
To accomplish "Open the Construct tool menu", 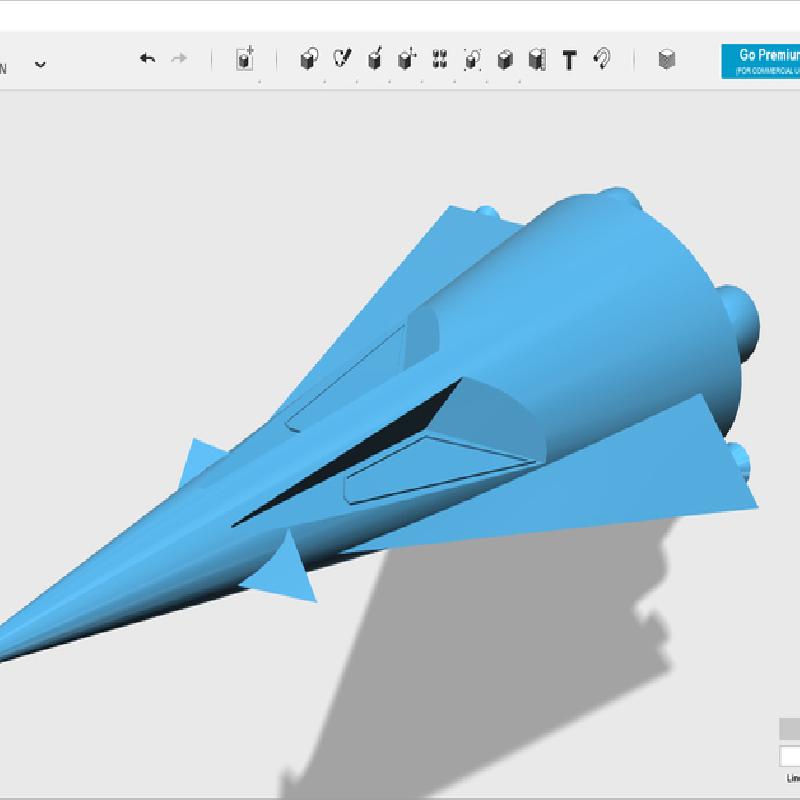I will (374, 60).
